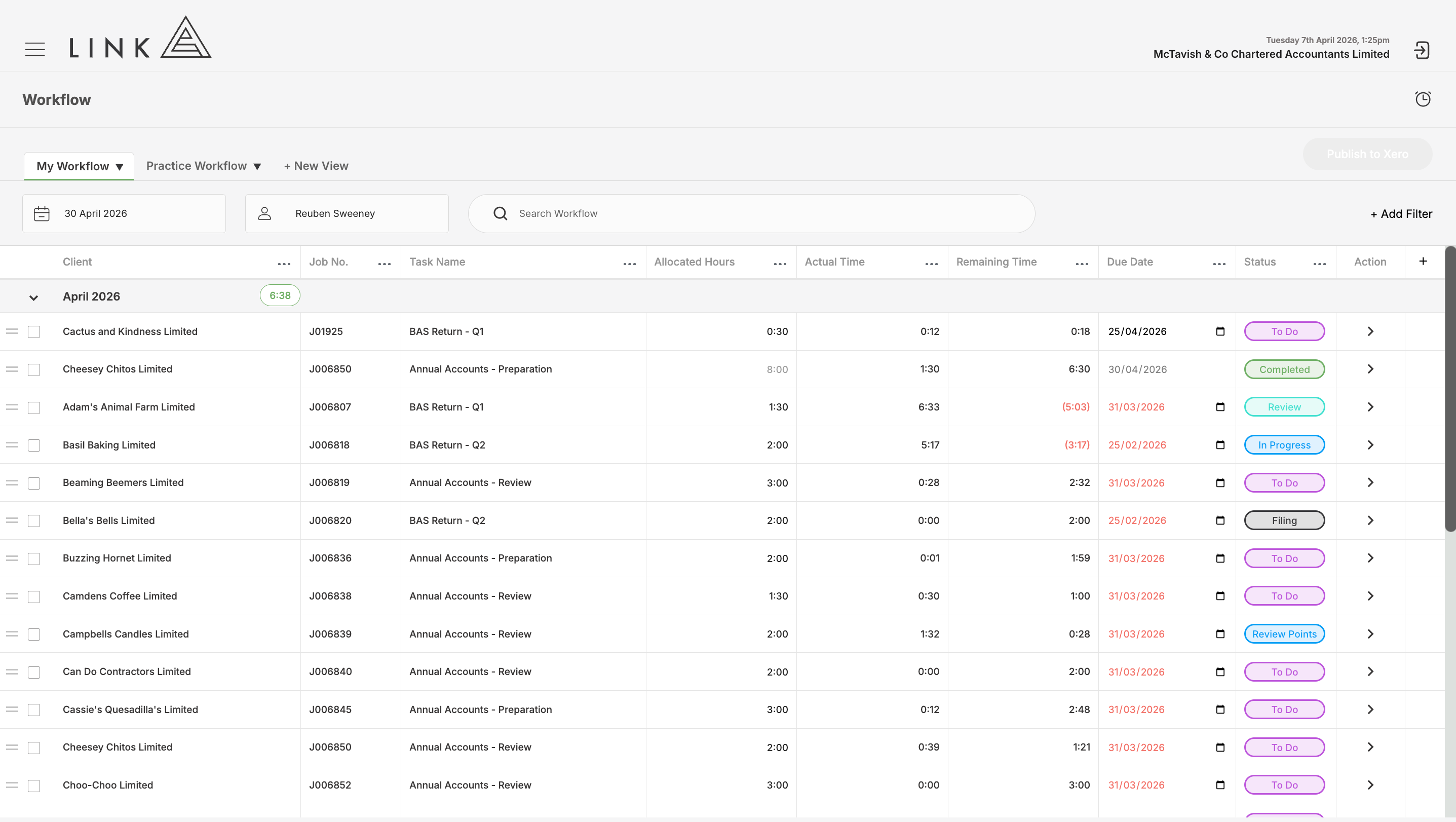Tick checkbox for Basil Baking Limited
The image size is (1456, 822).
34,445
